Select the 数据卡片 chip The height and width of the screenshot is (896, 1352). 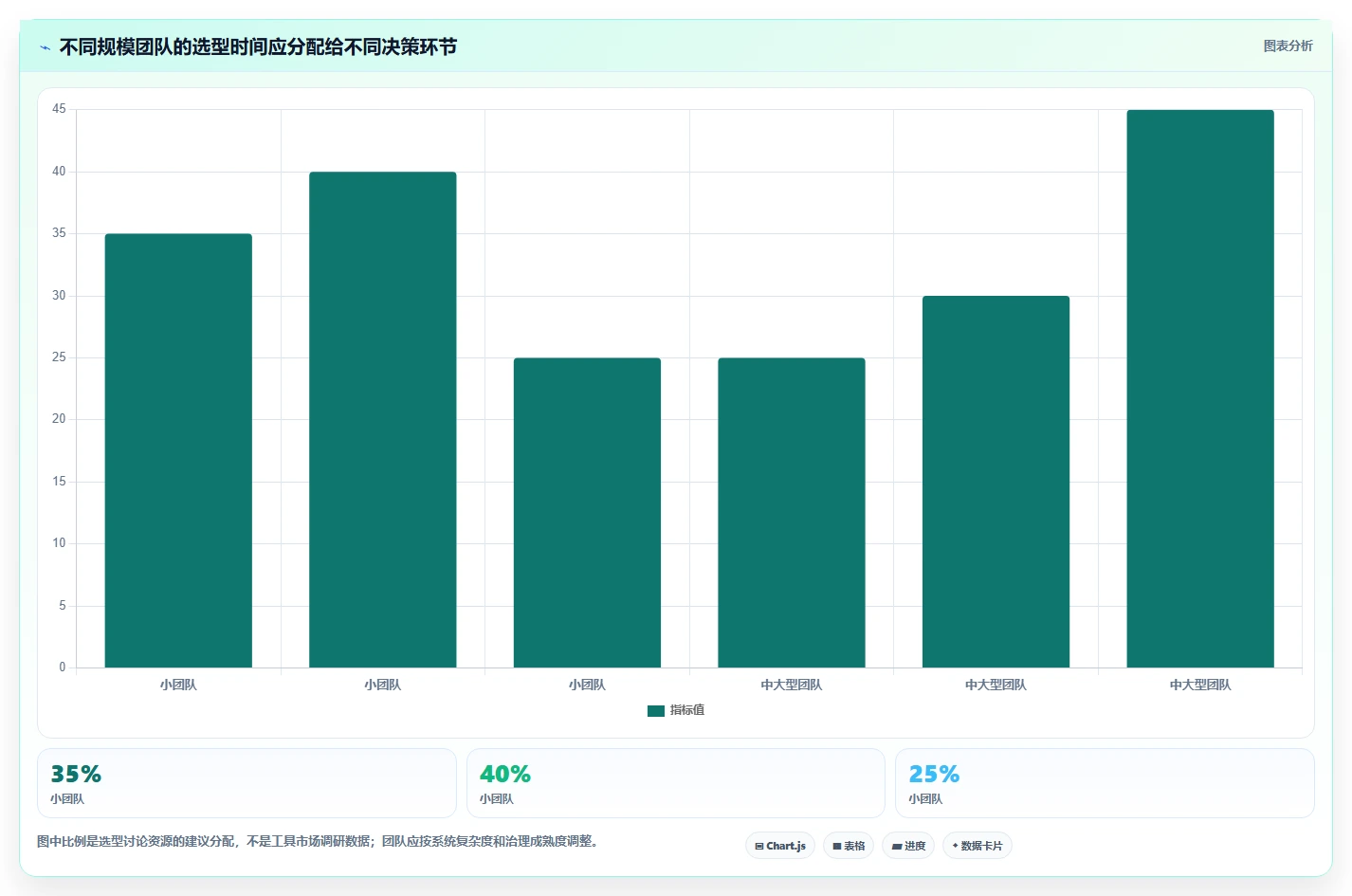coord(977,846)
